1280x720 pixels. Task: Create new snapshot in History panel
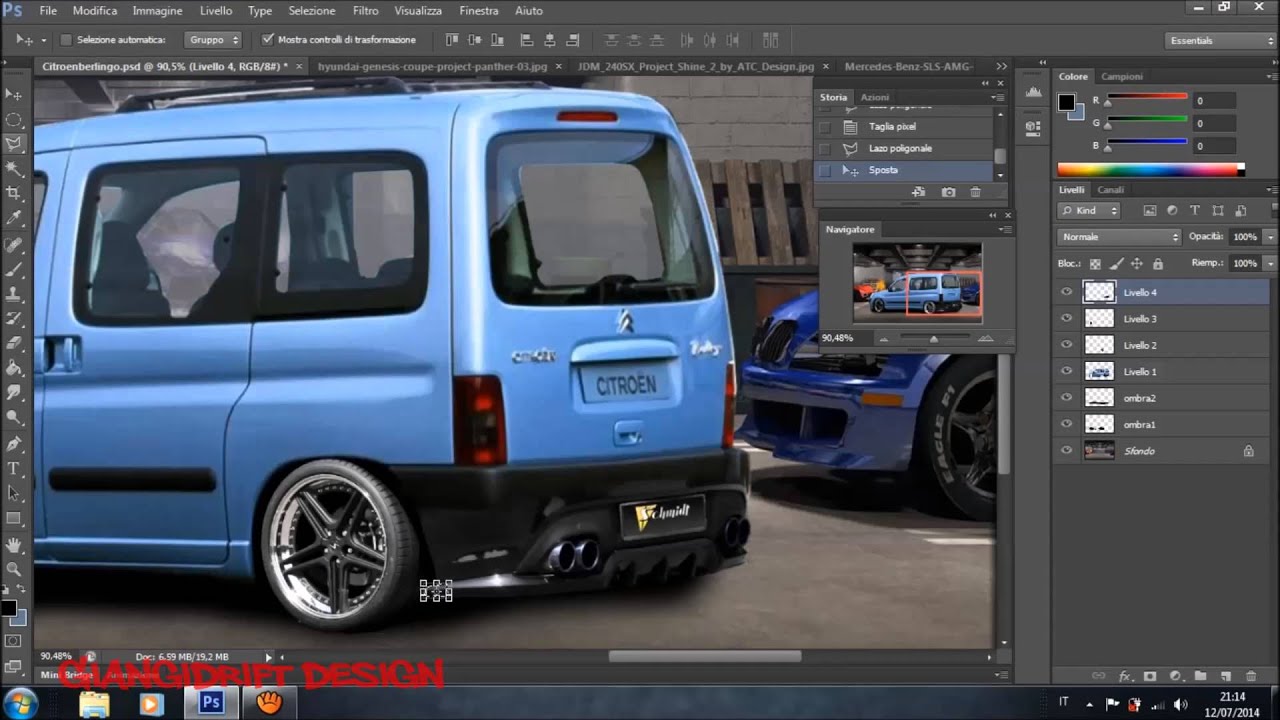[x=948, y=192]
